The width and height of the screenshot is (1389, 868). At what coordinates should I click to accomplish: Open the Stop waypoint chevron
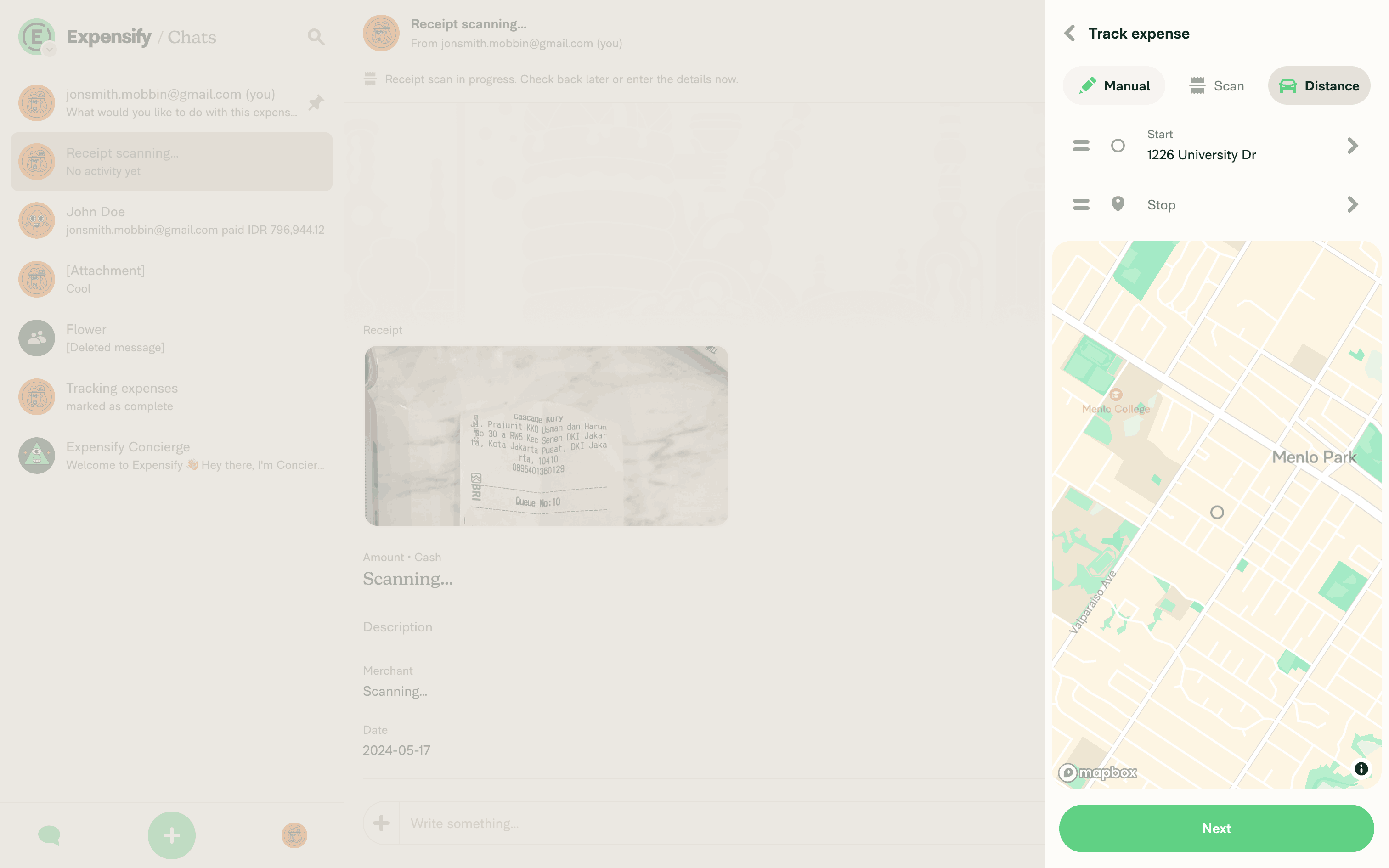1352,204
